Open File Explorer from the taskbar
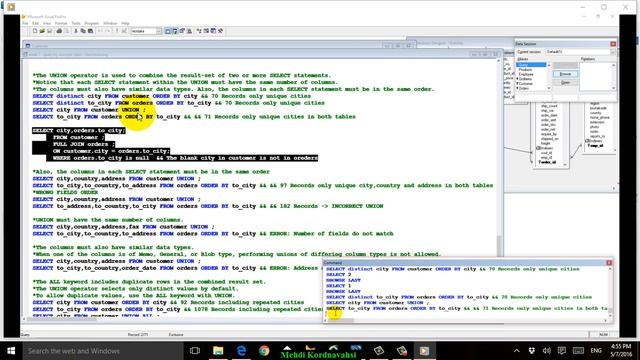640x360 pixels. (218, 351)
